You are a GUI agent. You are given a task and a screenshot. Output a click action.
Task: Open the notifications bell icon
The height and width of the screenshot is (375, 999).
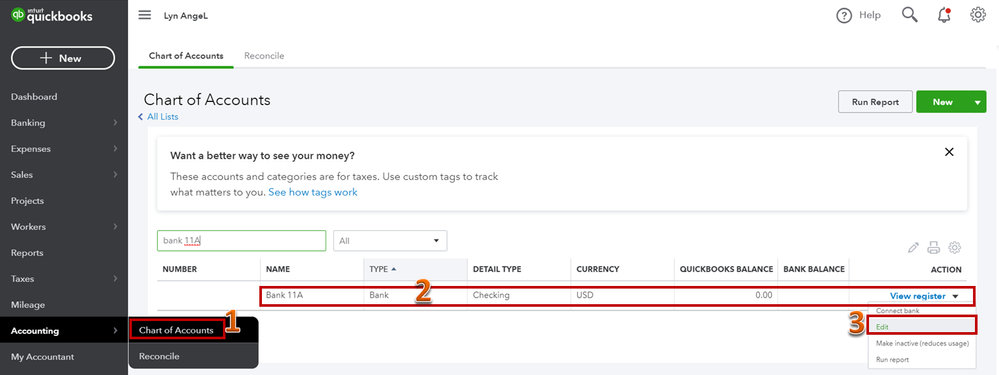944,15
